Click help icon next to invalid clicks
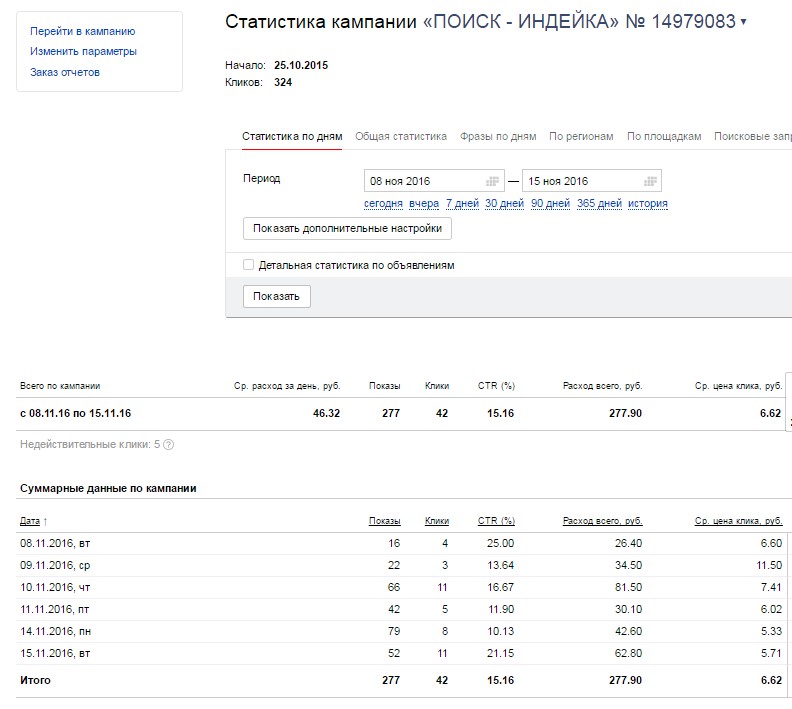 (168, 444)
